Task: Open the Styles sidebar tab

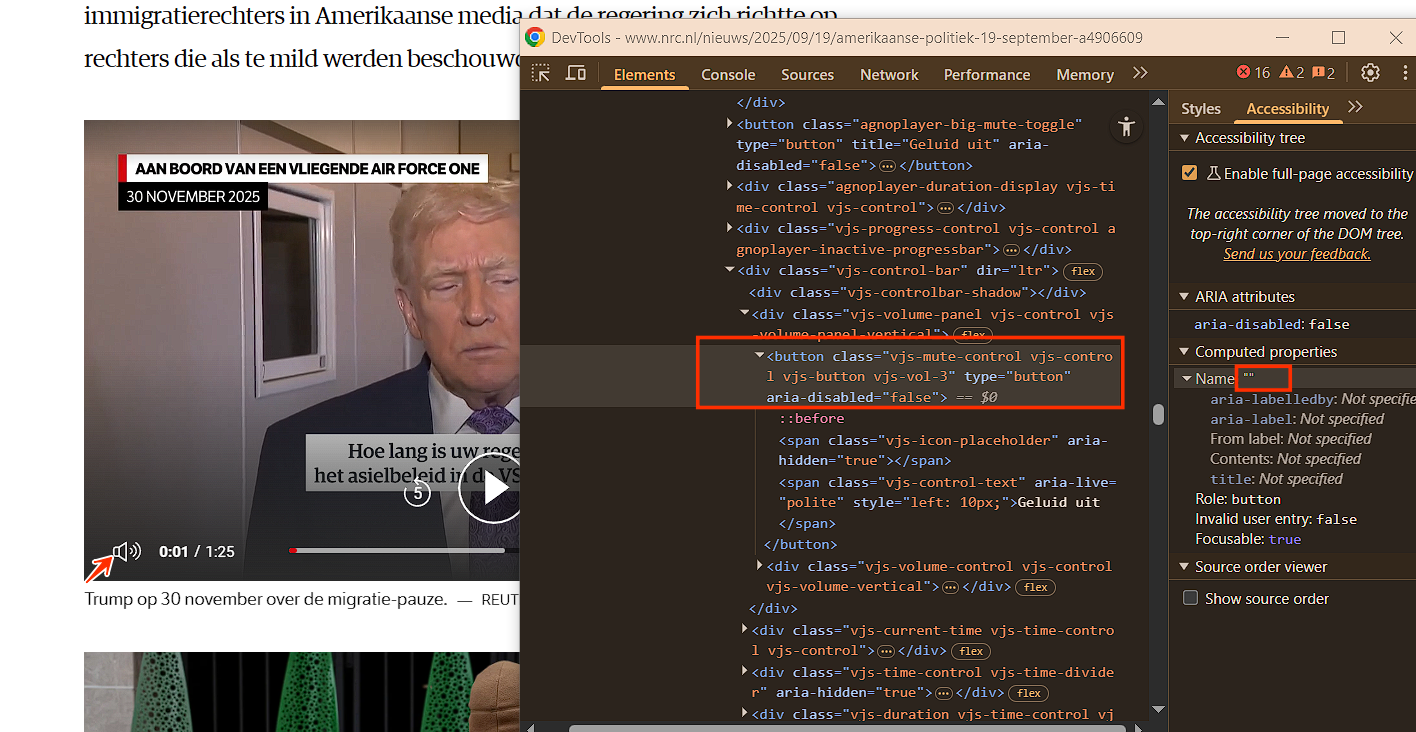Action: [1200, 109]
